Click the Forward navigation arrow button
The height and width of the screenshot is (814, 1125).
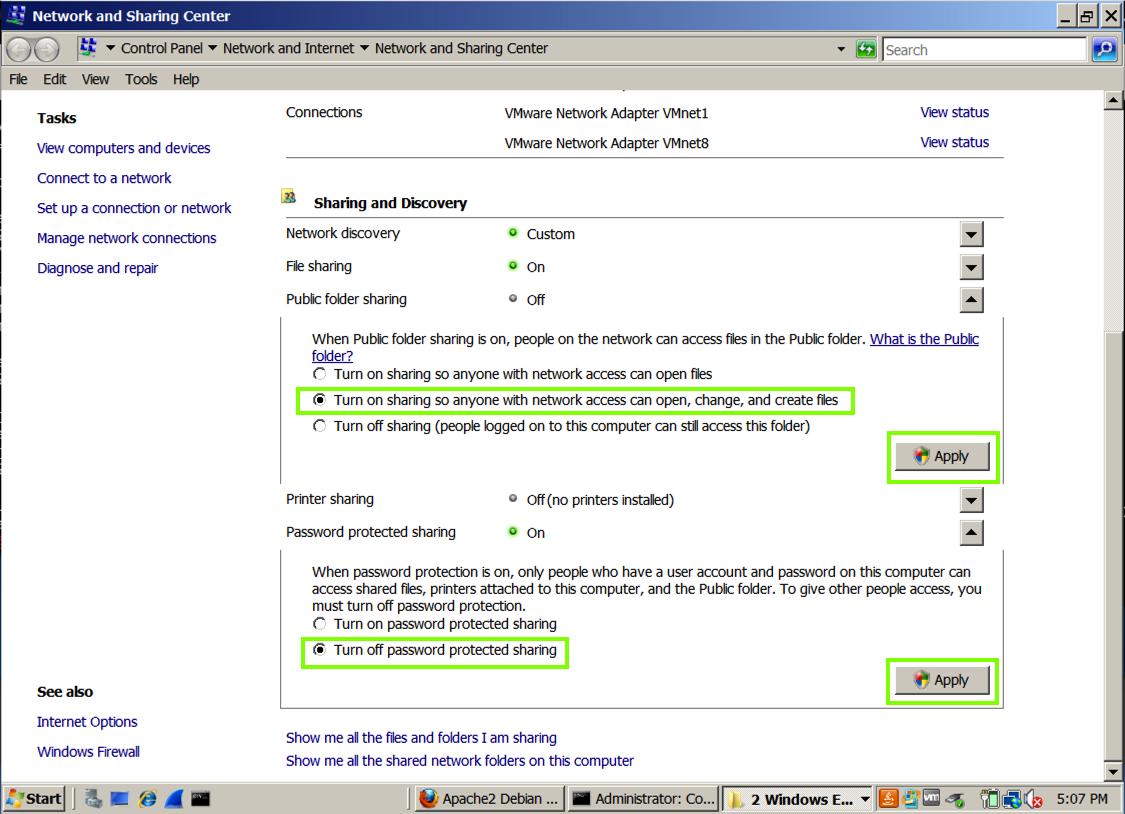click(x=47, y=49)
